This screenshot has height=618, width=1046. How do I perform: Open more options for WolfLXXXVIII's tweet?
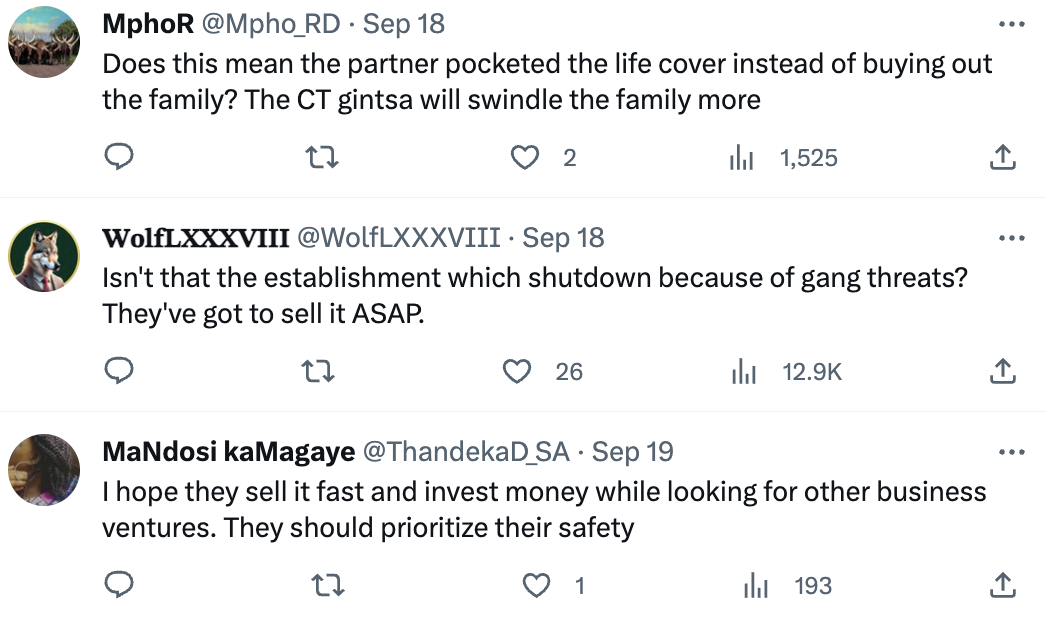click(x=1011, y=238)
